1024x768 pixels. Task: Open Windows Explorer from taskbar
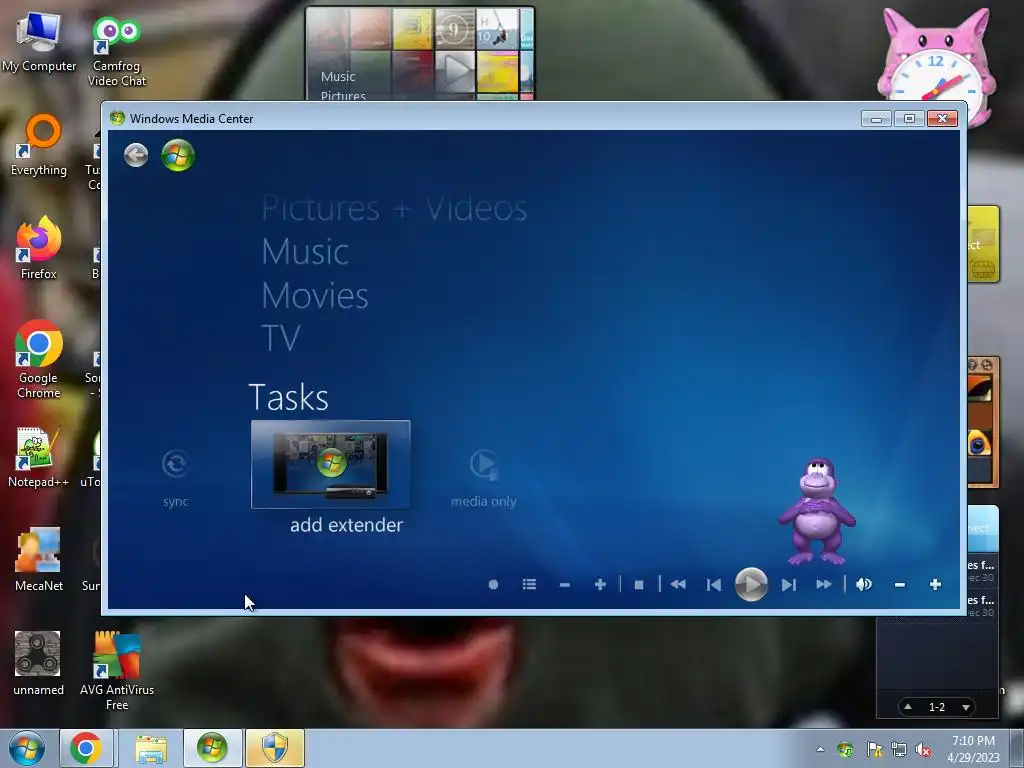(x=151, y=748)
